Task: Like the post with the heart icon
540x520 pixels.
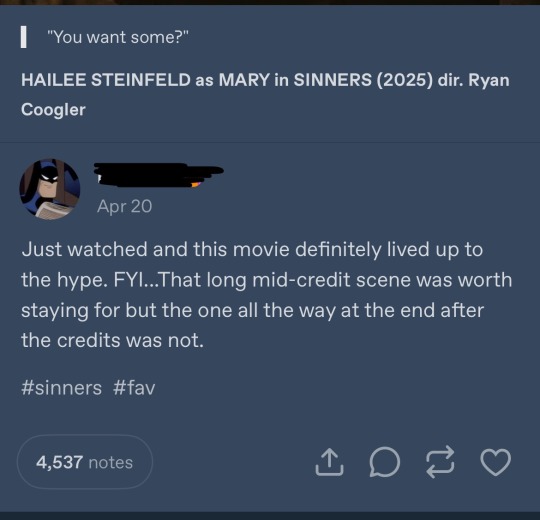Action: point(496,462)
